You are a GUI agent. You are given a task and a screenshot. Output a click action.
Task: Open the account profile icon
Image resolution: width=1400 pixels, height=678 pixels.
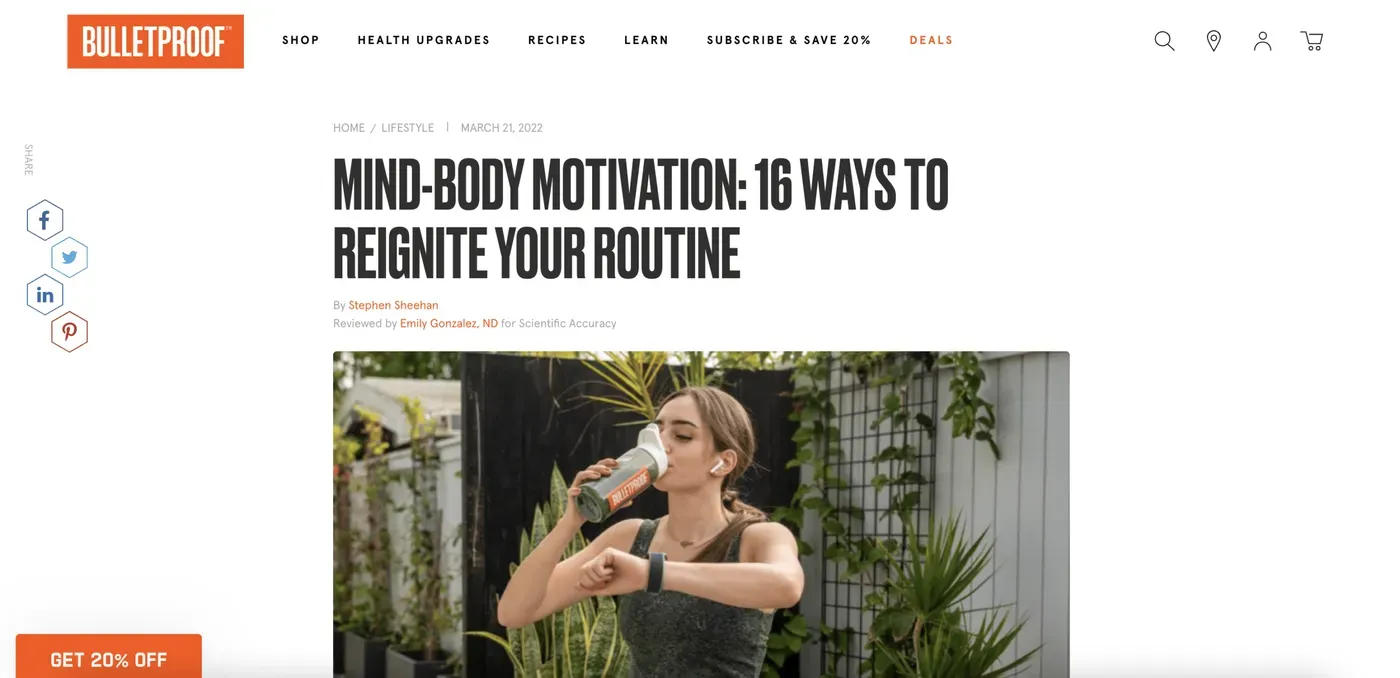click(1262, 41)
